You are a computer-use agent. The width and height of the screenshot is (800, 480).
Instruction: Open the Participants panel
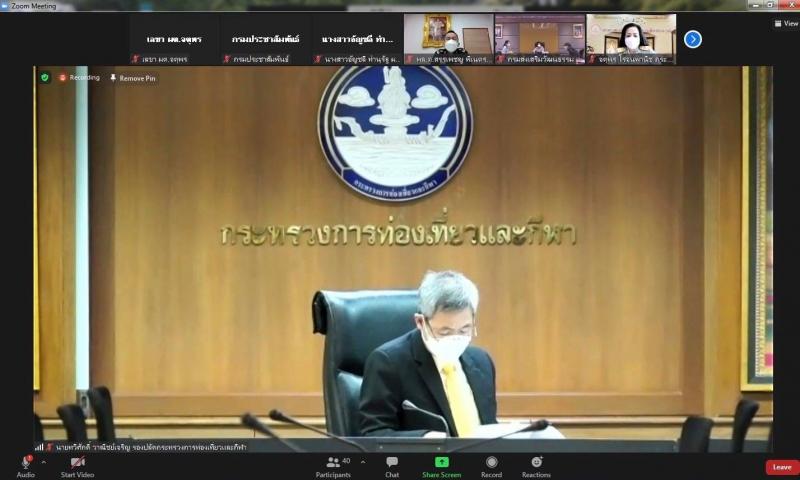coord(333,466)
